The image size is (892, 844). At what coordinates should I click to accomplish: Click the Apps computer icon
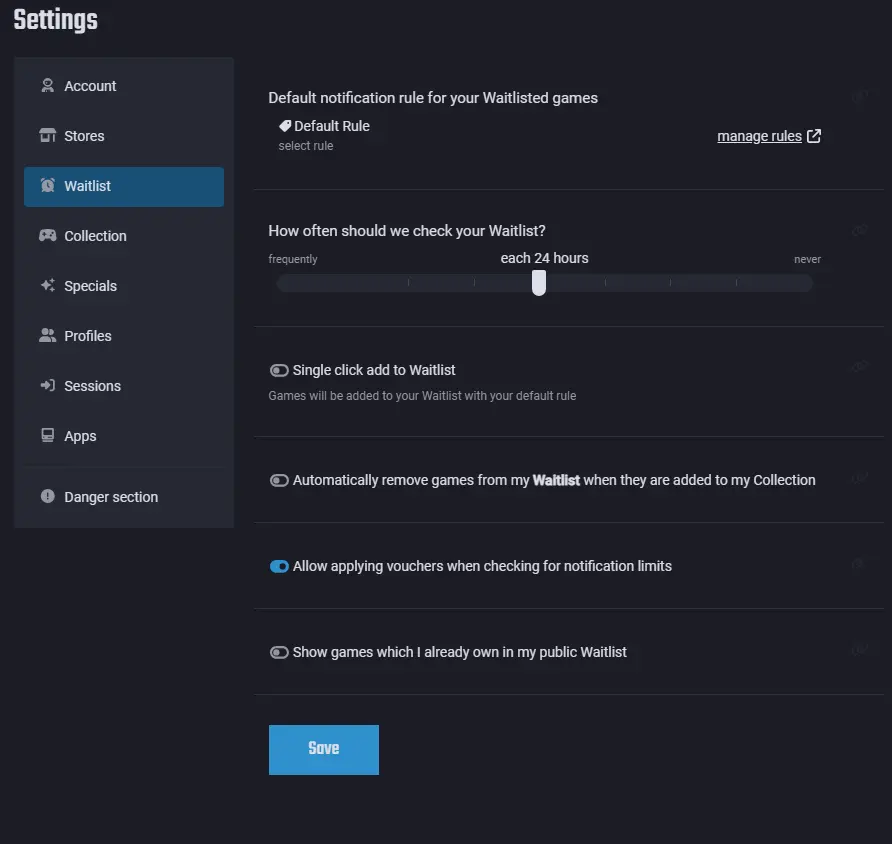point(48,435)
